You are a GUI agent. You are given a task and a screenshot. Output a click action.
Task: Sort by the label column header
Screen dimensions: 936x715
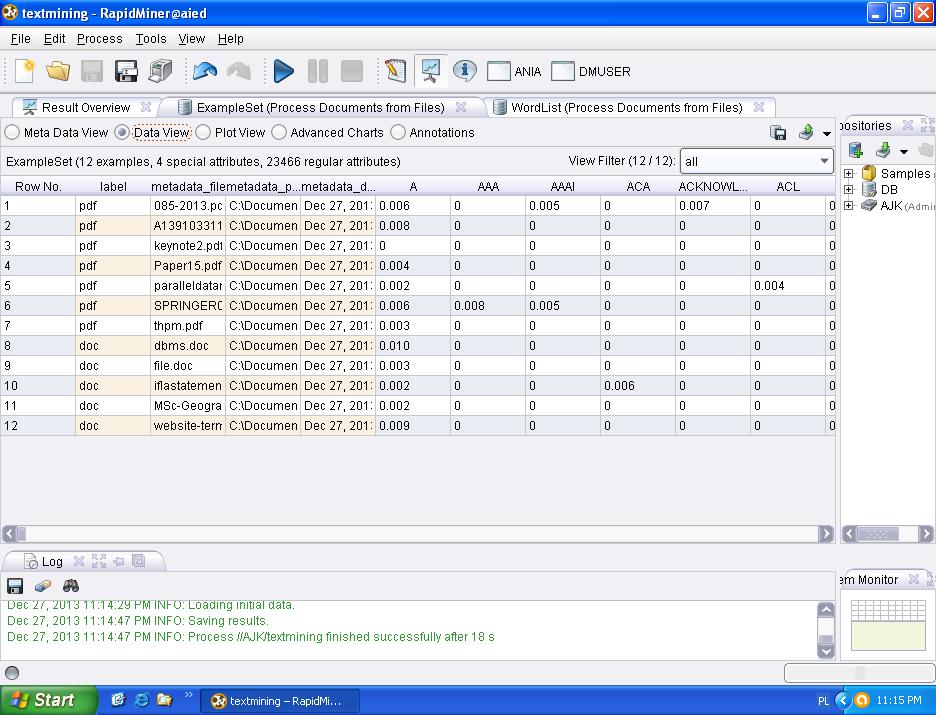tap(113, 187)
